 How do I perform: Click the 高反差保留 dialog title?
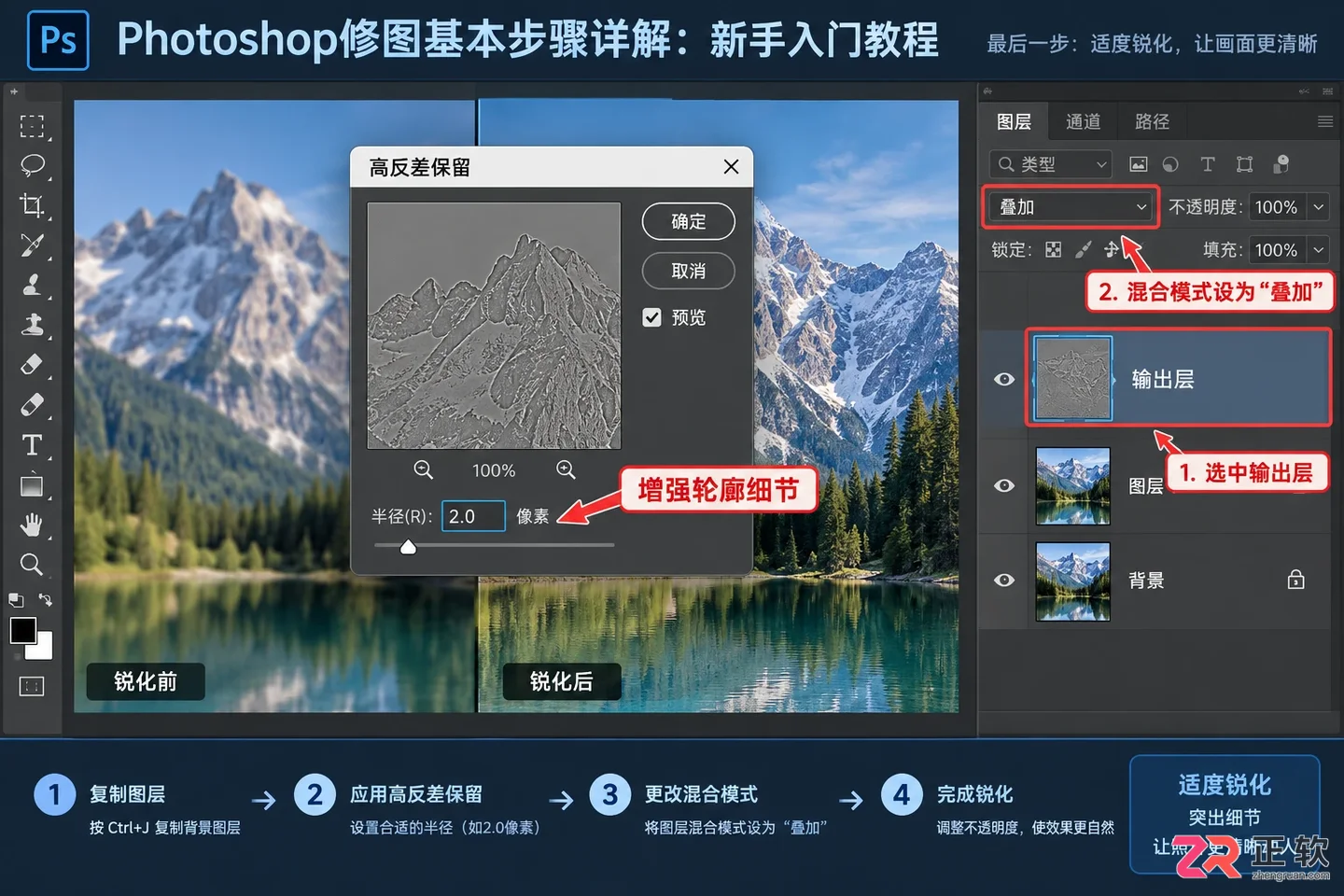point(420,167)
